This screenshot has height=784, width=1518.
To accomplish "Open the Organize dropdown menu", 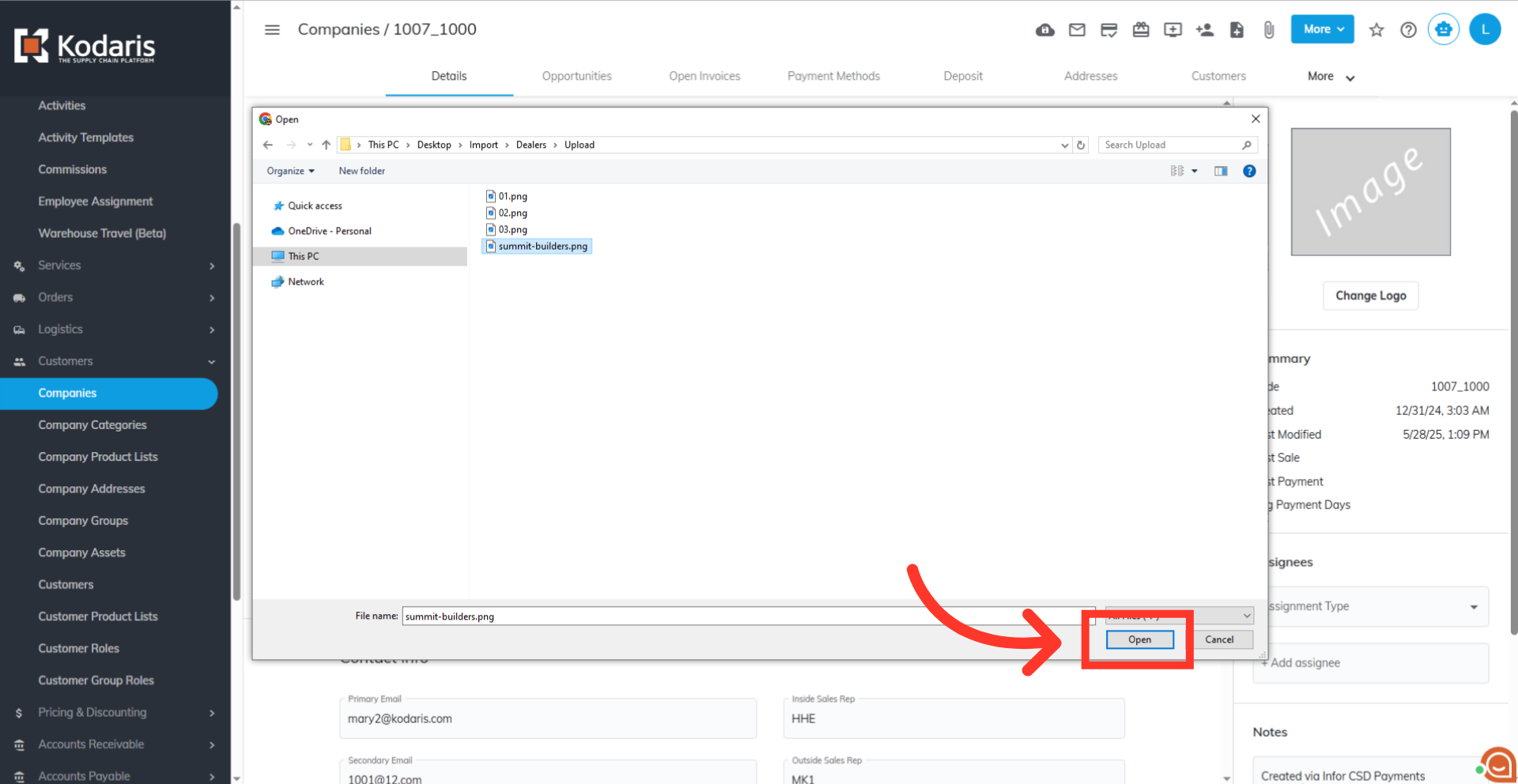I will click(x=290, y=171).
